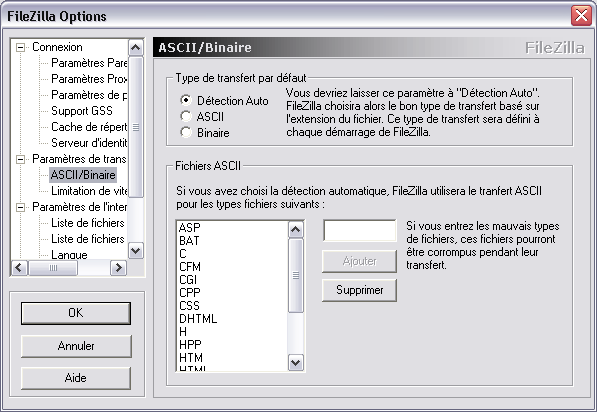Select CPP in the ASCII file list
This screenshot has height=412, width=597.
click(x=190, y=292)
